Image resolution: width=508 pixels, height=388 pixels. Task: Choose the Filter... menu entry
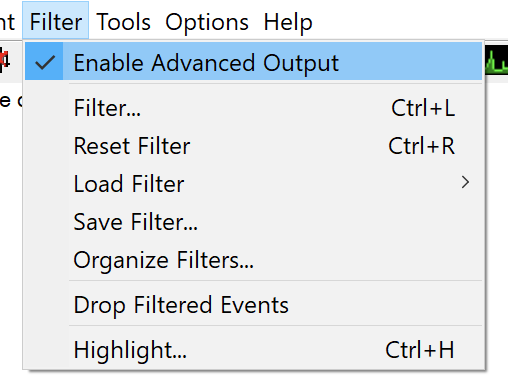(x=254, y=108)
